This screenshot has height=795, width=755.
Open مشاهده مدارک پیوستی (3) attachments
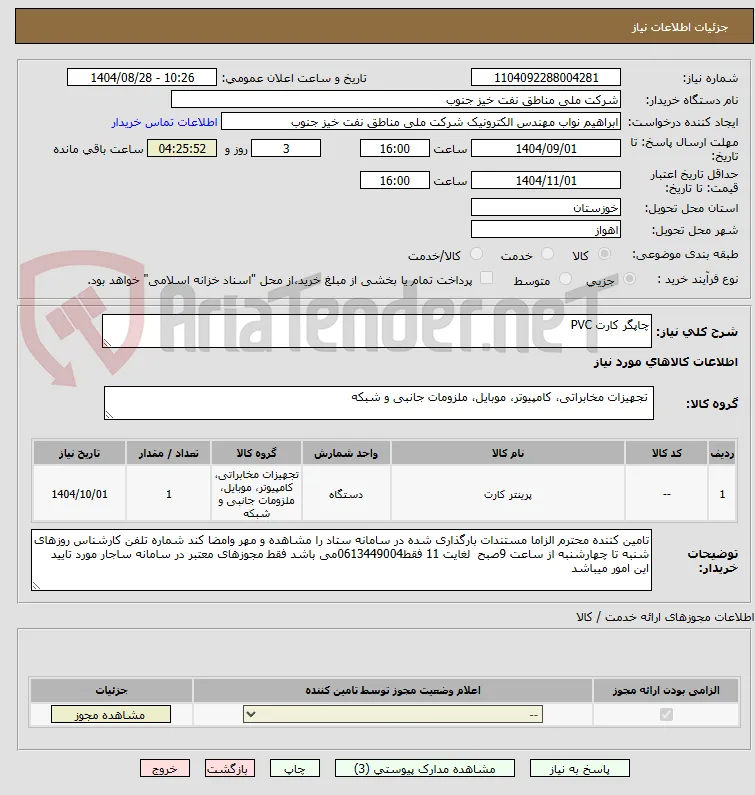click(424, 769)
